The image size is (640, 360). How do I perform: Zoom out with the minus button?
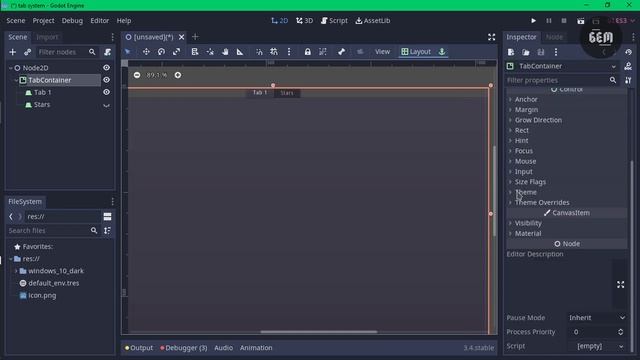pyautogui.click(x=137, y=75)
